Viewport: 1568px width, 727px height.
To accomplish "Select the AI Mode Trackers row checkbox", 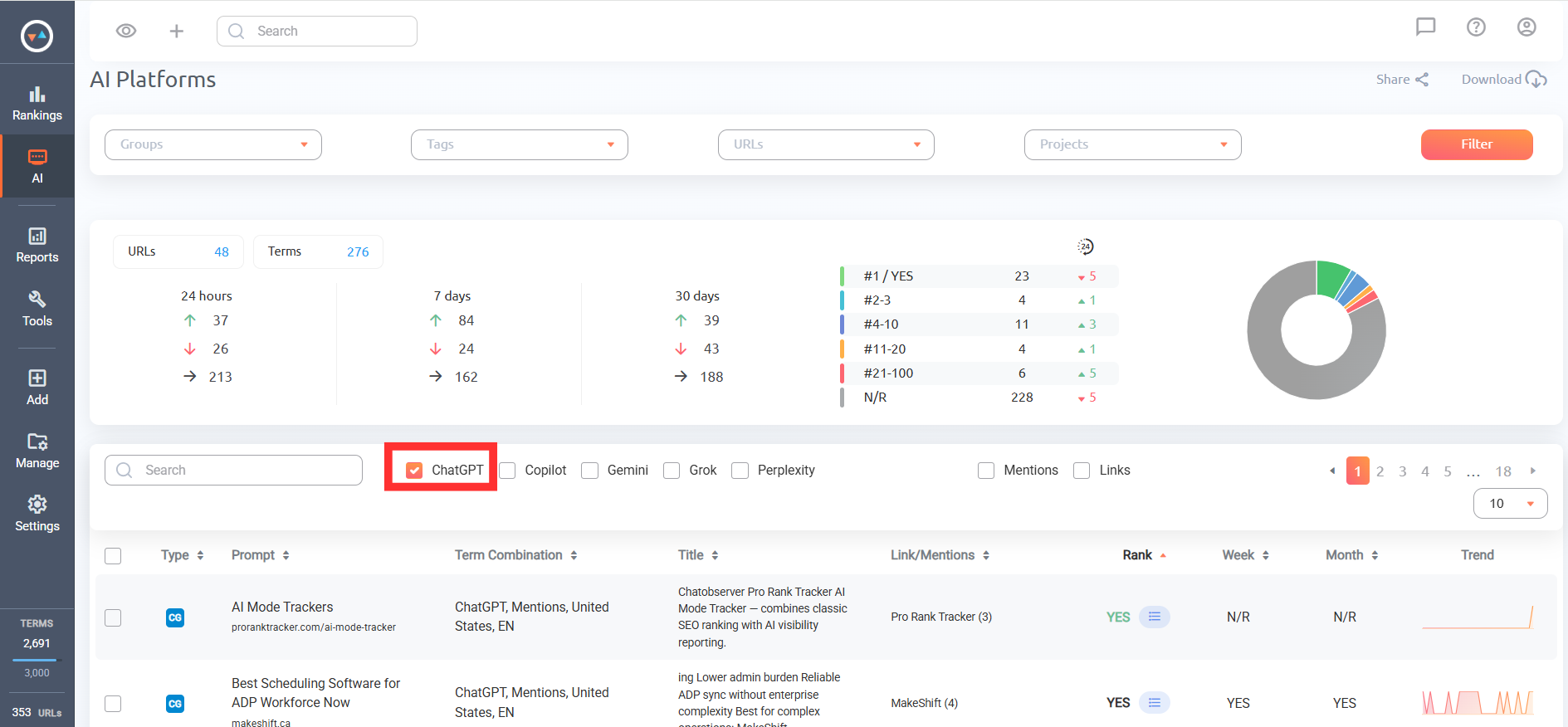I will point(113,617).
